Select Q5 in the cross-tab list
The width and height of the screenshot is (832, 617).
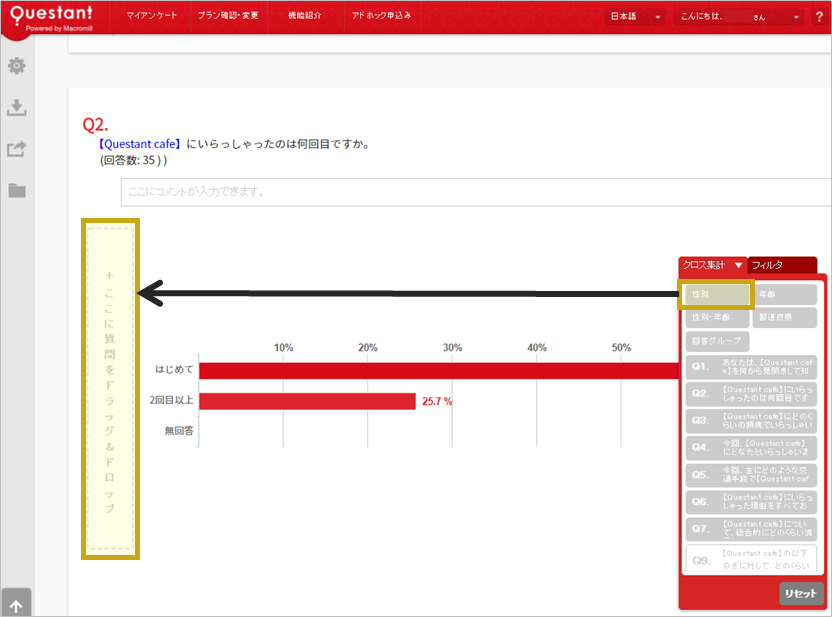(751, 475)
